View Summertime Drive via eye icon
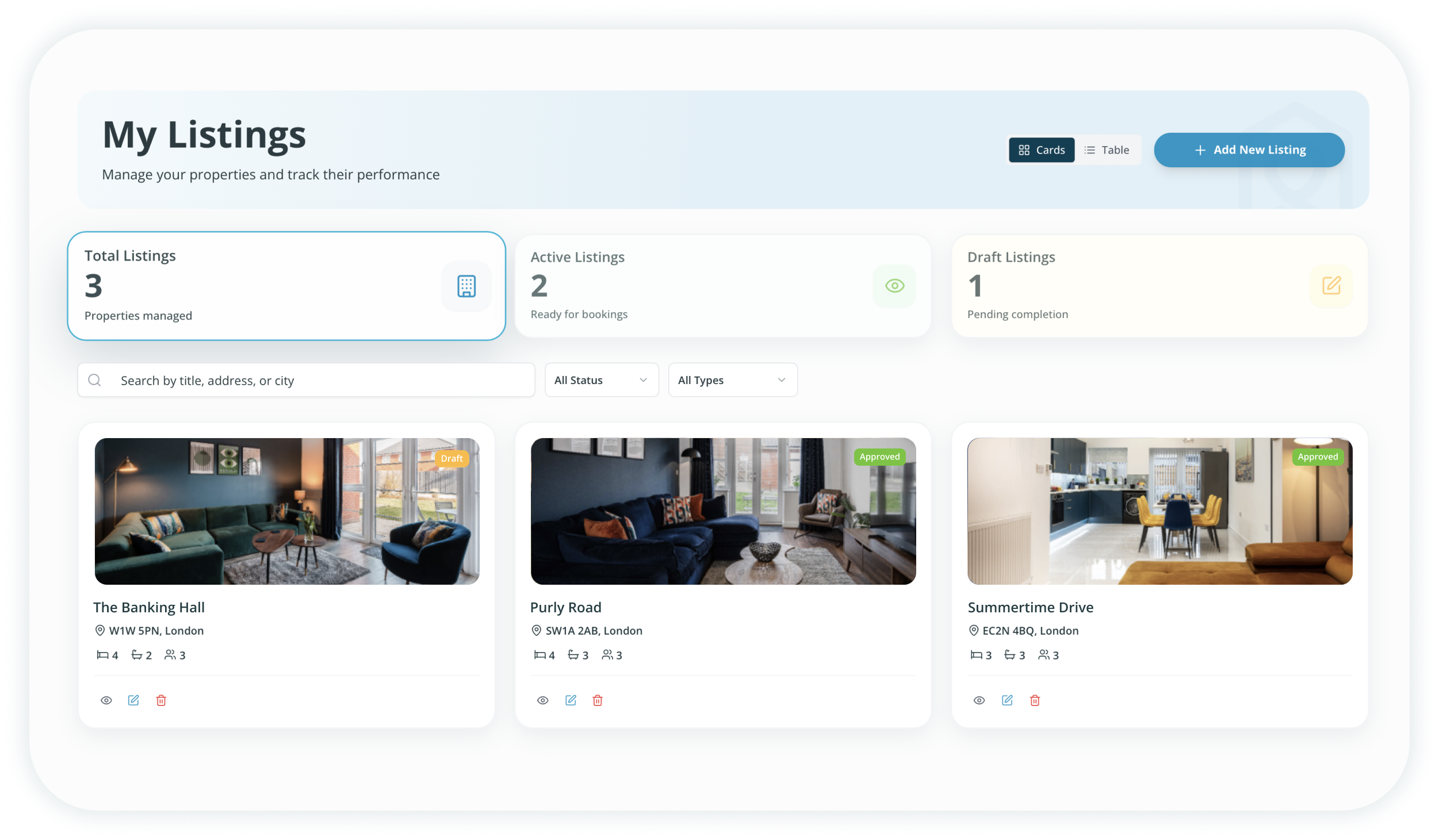Viewport: 1439px width, 840px height. point(979,700)
